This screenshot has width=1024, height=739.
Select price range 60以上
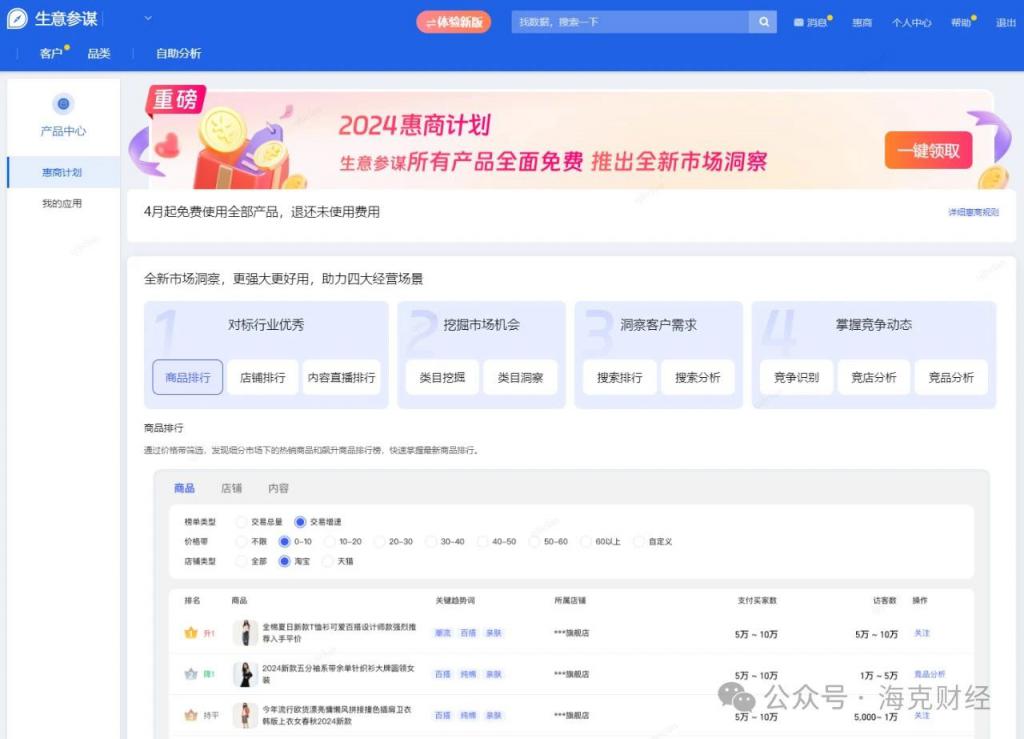pos(586,541)
